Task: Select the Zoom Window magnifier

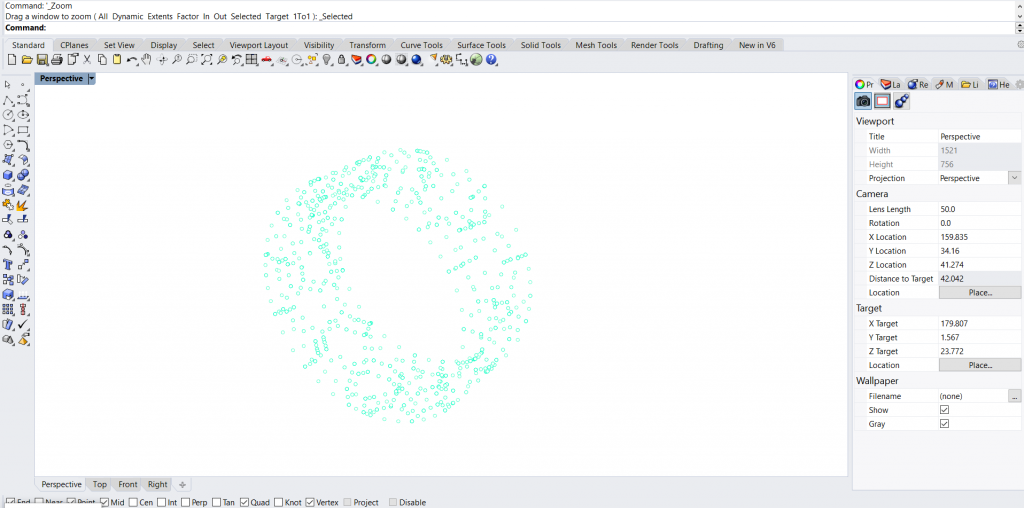Action: click(x=191, y=59)
